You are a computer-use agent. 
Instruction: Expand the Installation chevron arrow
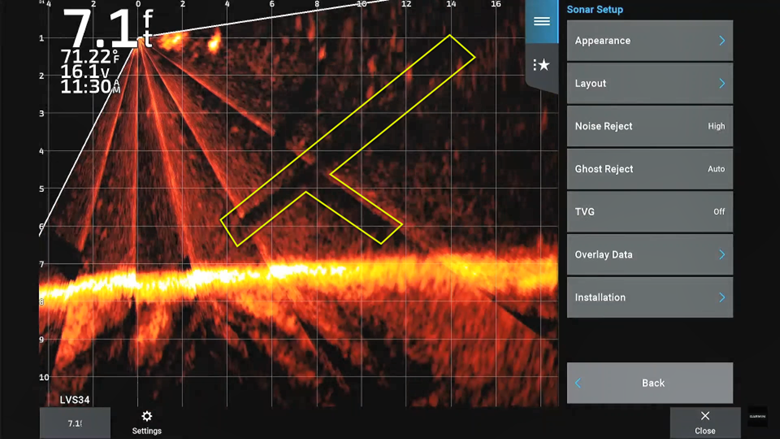(x=721, y=297)
